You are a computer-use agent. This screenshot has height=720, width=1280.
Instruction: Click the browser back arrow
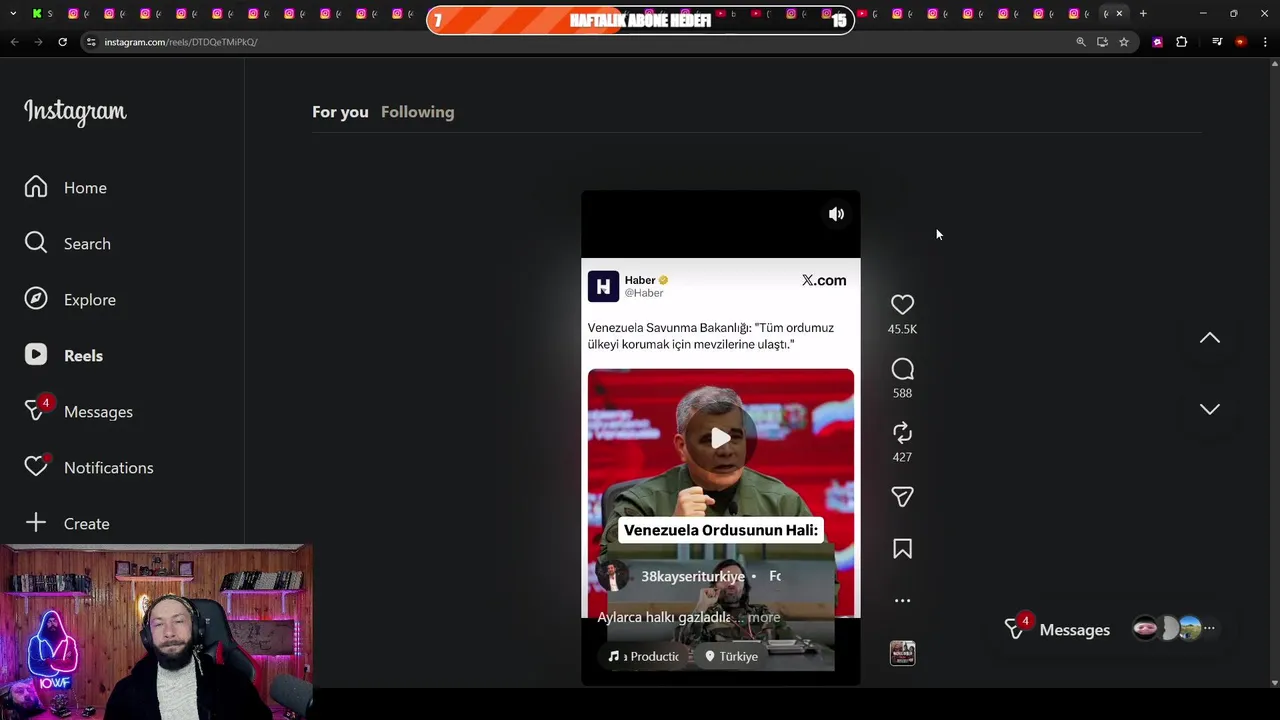[x=14, y=42]
